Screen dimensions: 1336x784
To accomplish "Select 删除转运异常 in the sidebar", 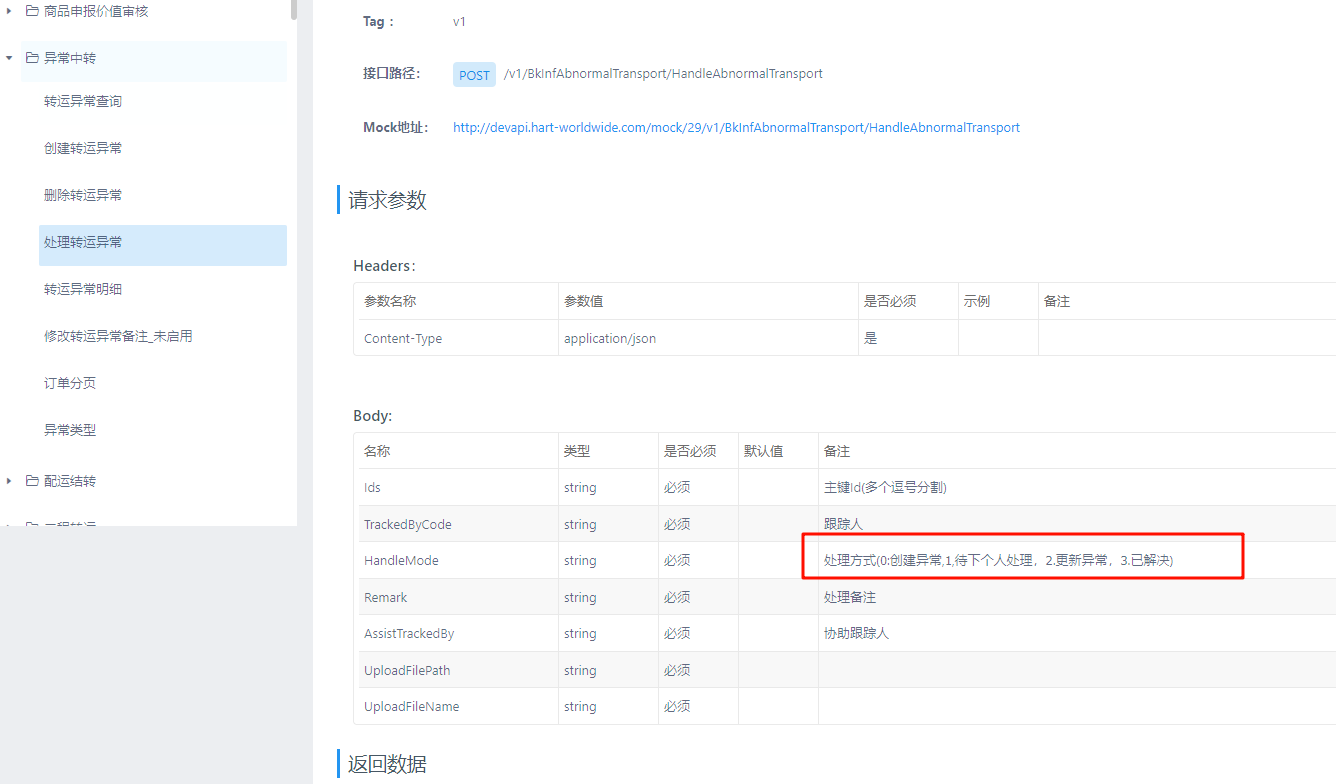I will pos(83,196).
